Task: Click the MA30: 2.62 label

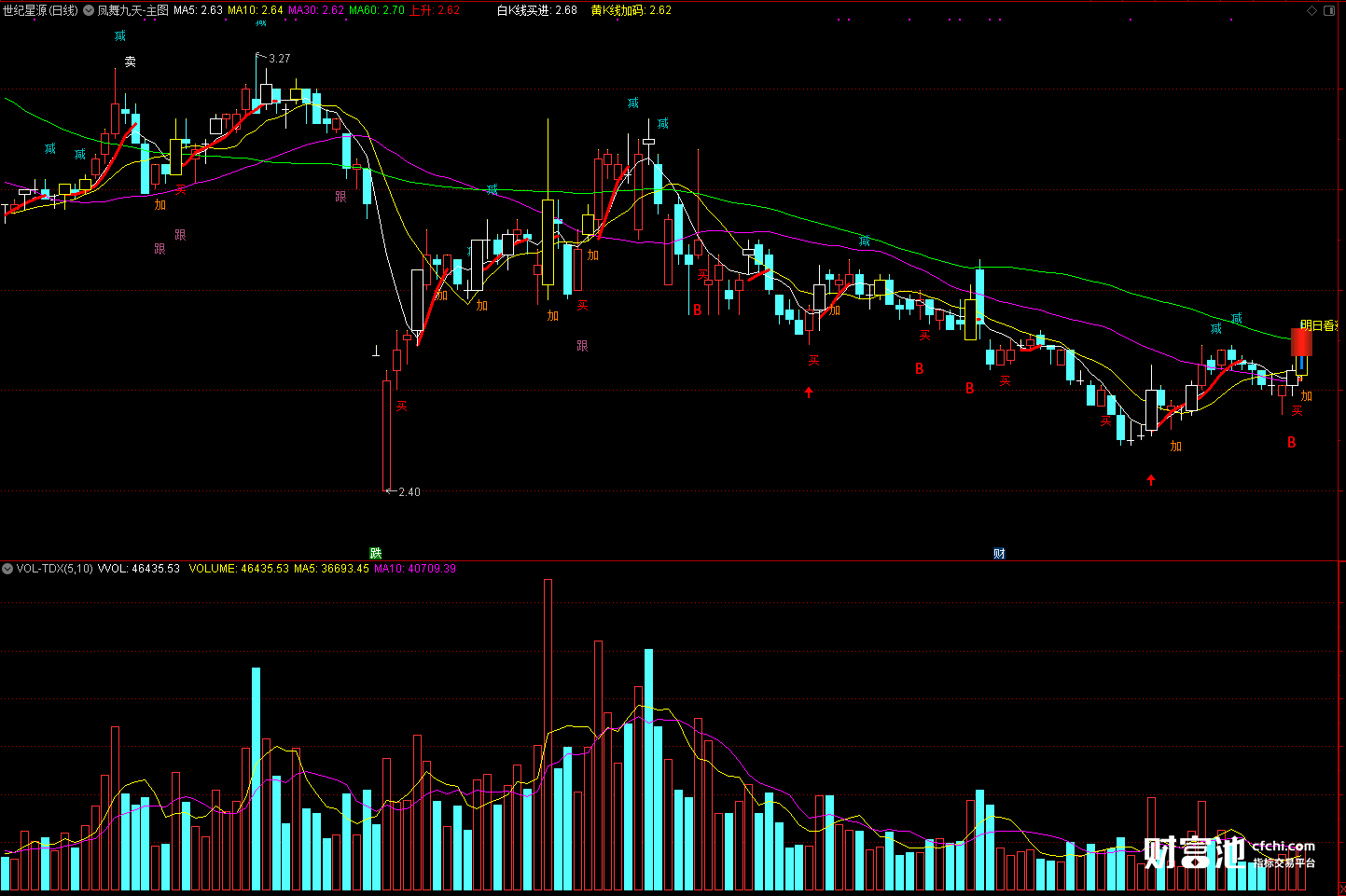Action: [x=316, y=10]
